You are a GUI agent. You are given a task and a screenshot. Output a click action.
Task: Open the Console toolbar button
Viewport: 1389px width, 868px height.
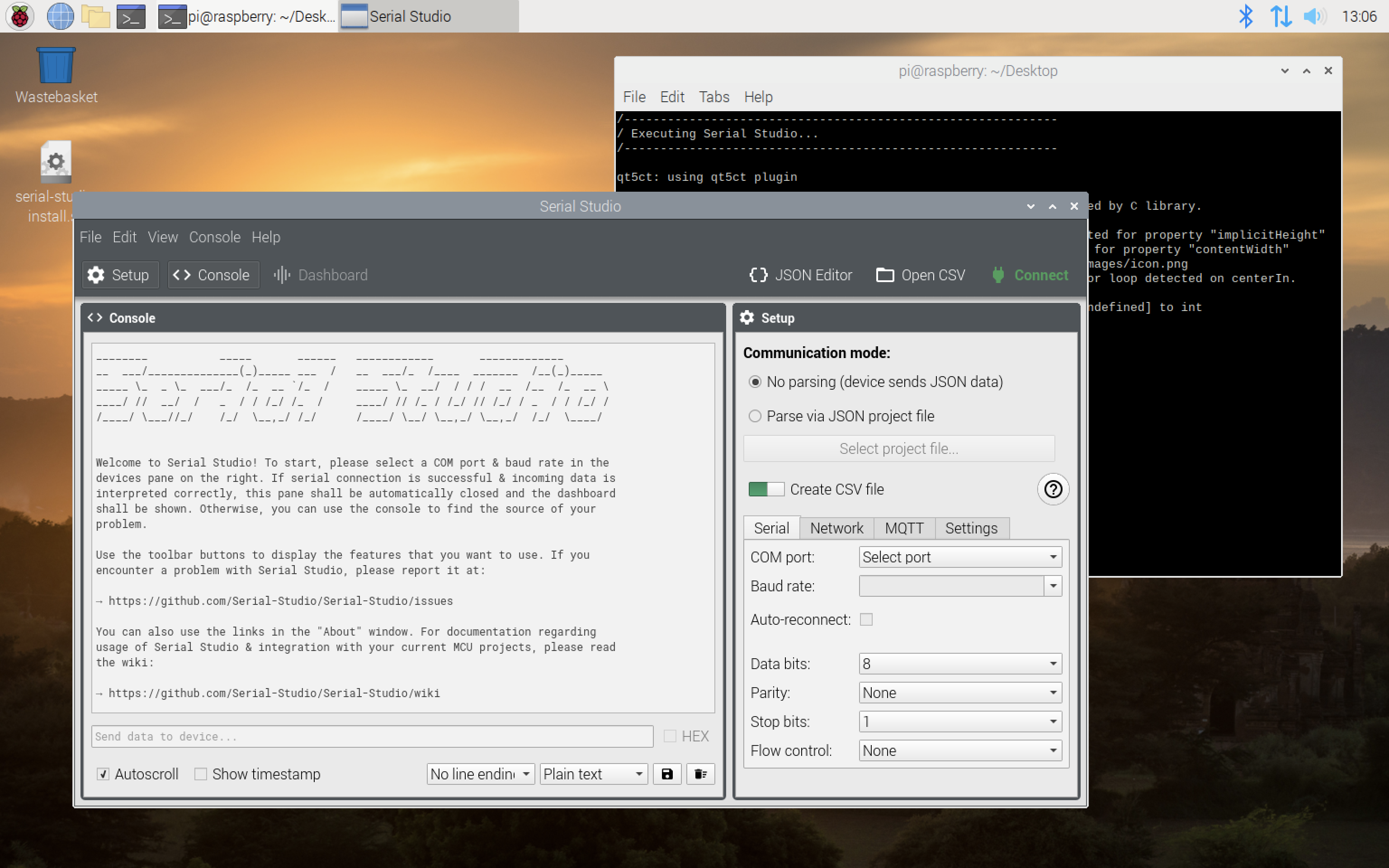213,275
